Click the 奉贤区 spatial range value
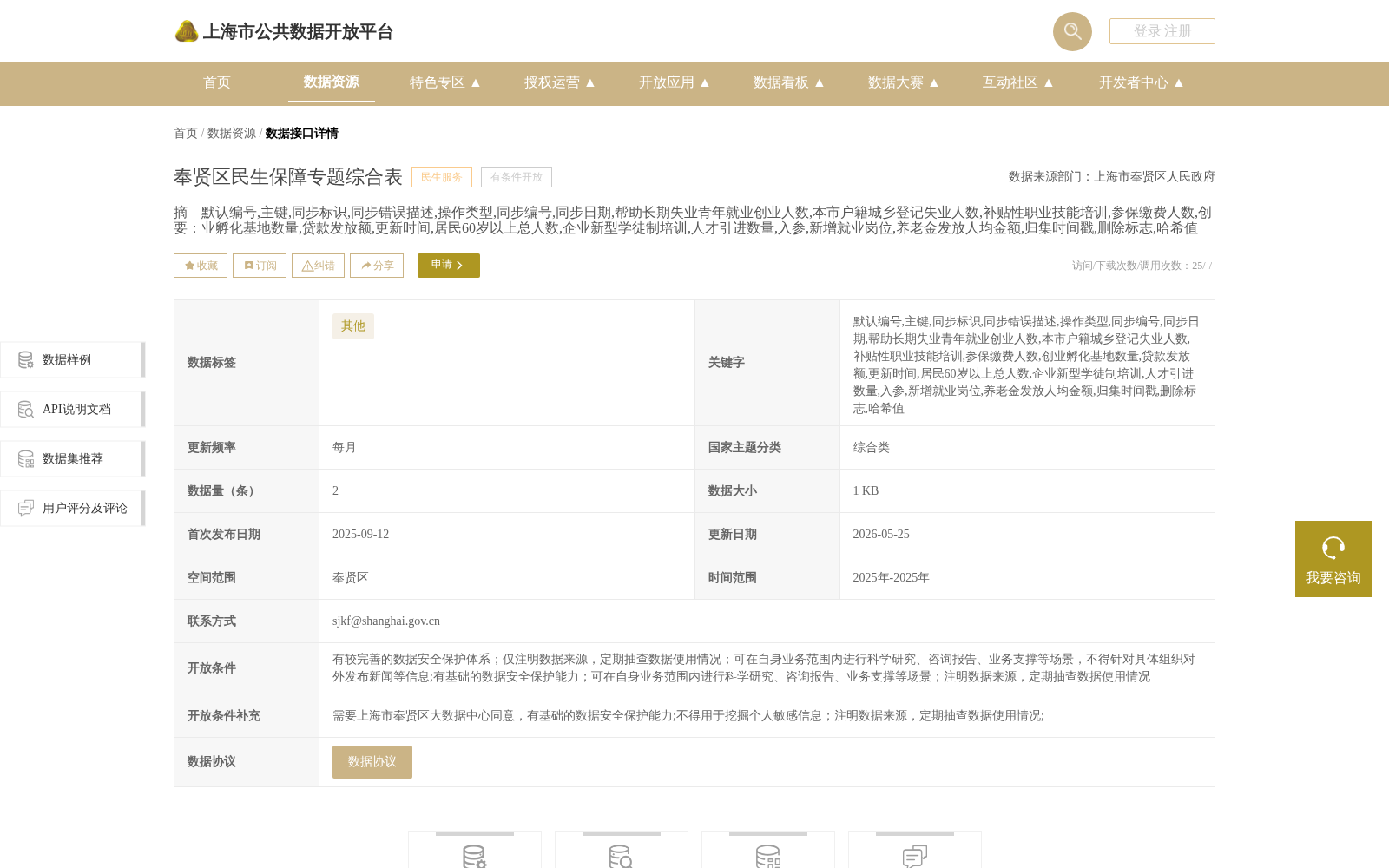Viewport: 1389px width, 868px height. tap(351, 578)
